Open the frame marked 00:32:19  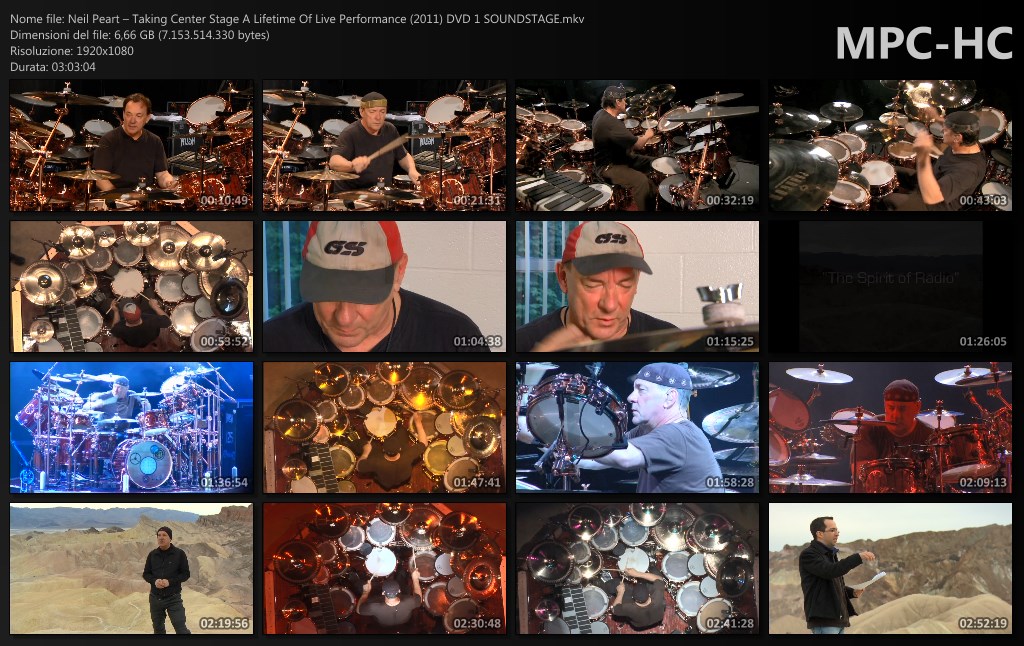click(637, 146)
